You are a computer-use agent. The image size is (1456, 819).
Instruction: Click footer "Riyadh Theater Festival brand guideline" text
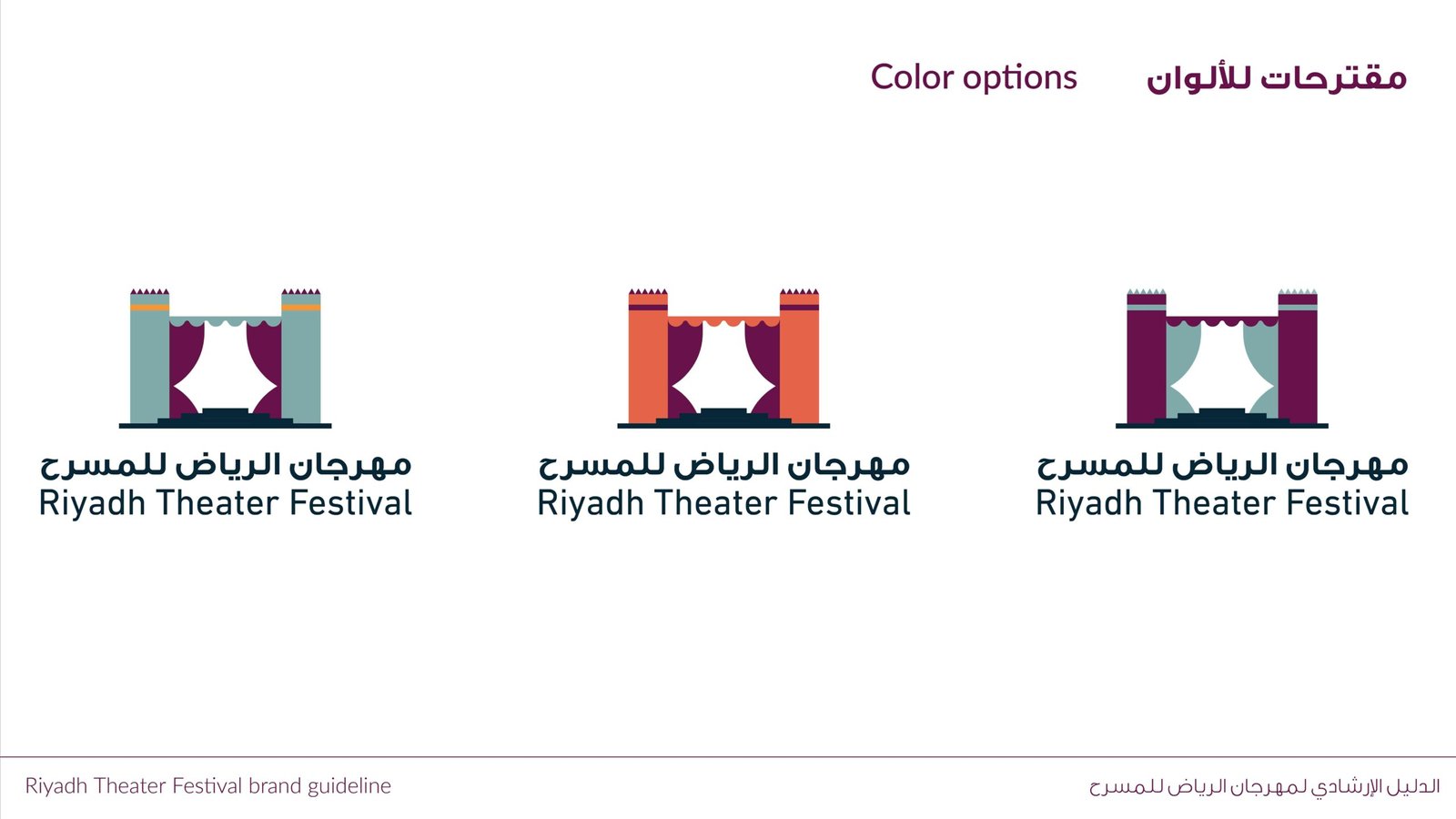click(x=208, y=785)
